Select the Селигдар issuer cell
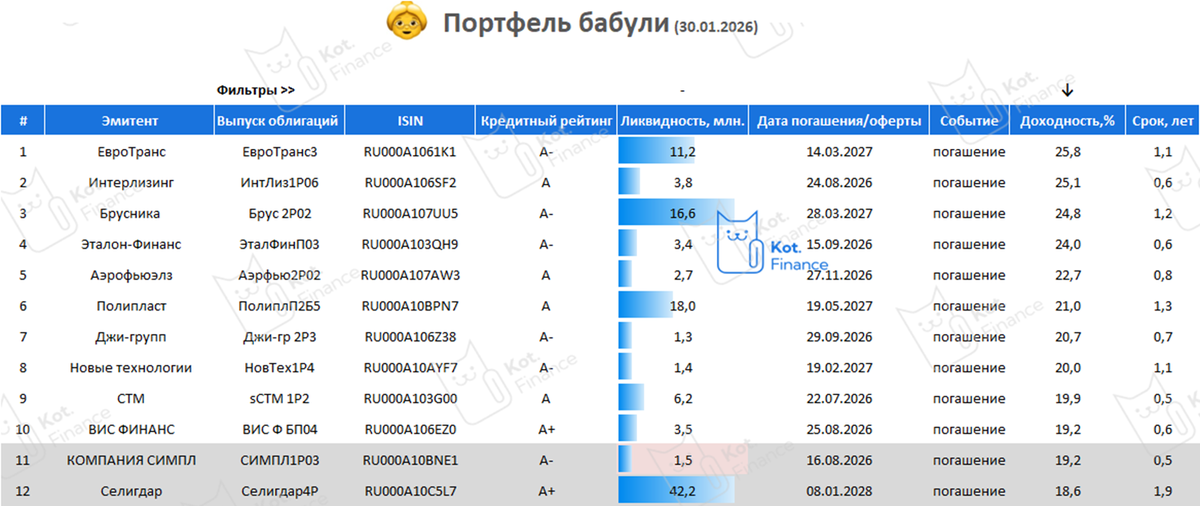 130,490
